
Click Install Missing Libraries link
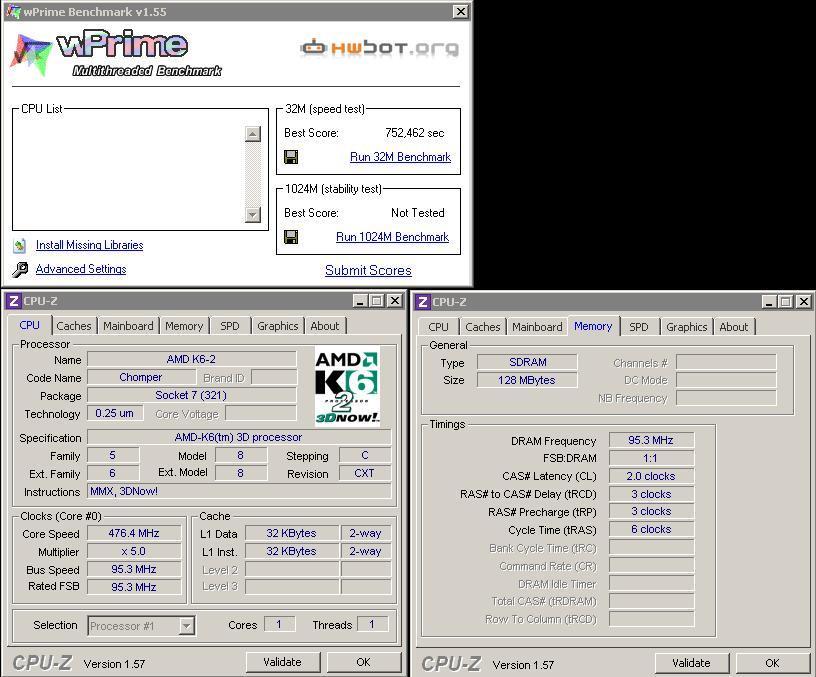[90, 245]
